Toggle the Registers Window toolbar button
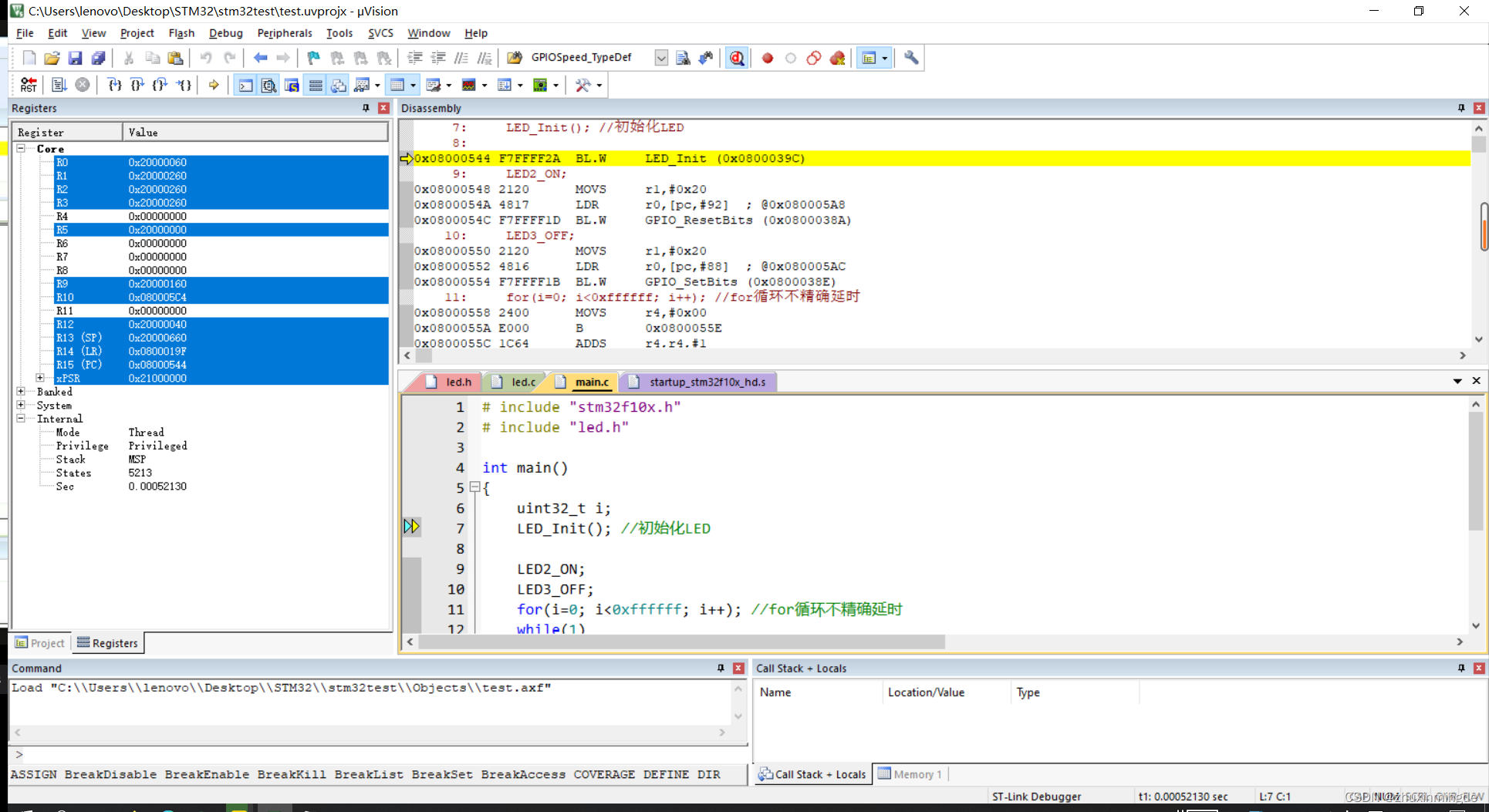Image resolution: width=1489 pixels, height=812 pixels. point(316,85)
